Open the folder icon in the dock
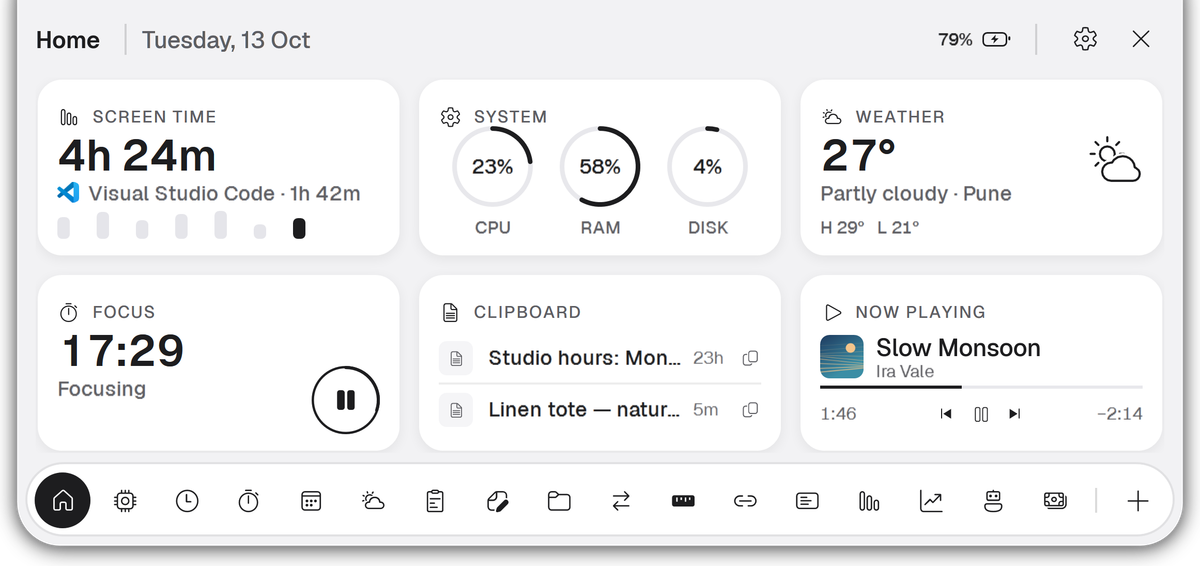The height and width of the screenshot is (566, 1200). tap(559, 501)
